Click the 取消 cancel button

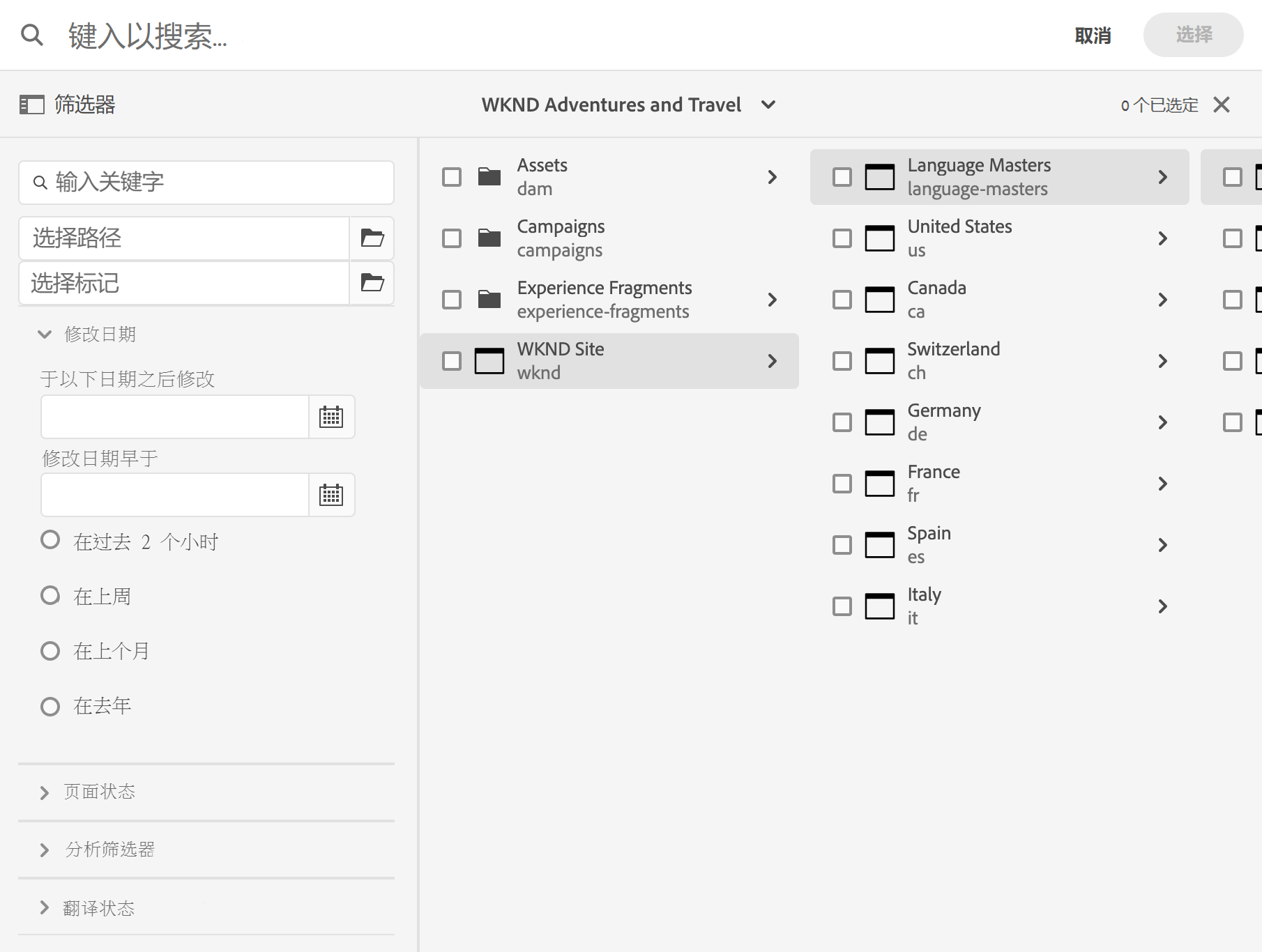(1093, 36)
